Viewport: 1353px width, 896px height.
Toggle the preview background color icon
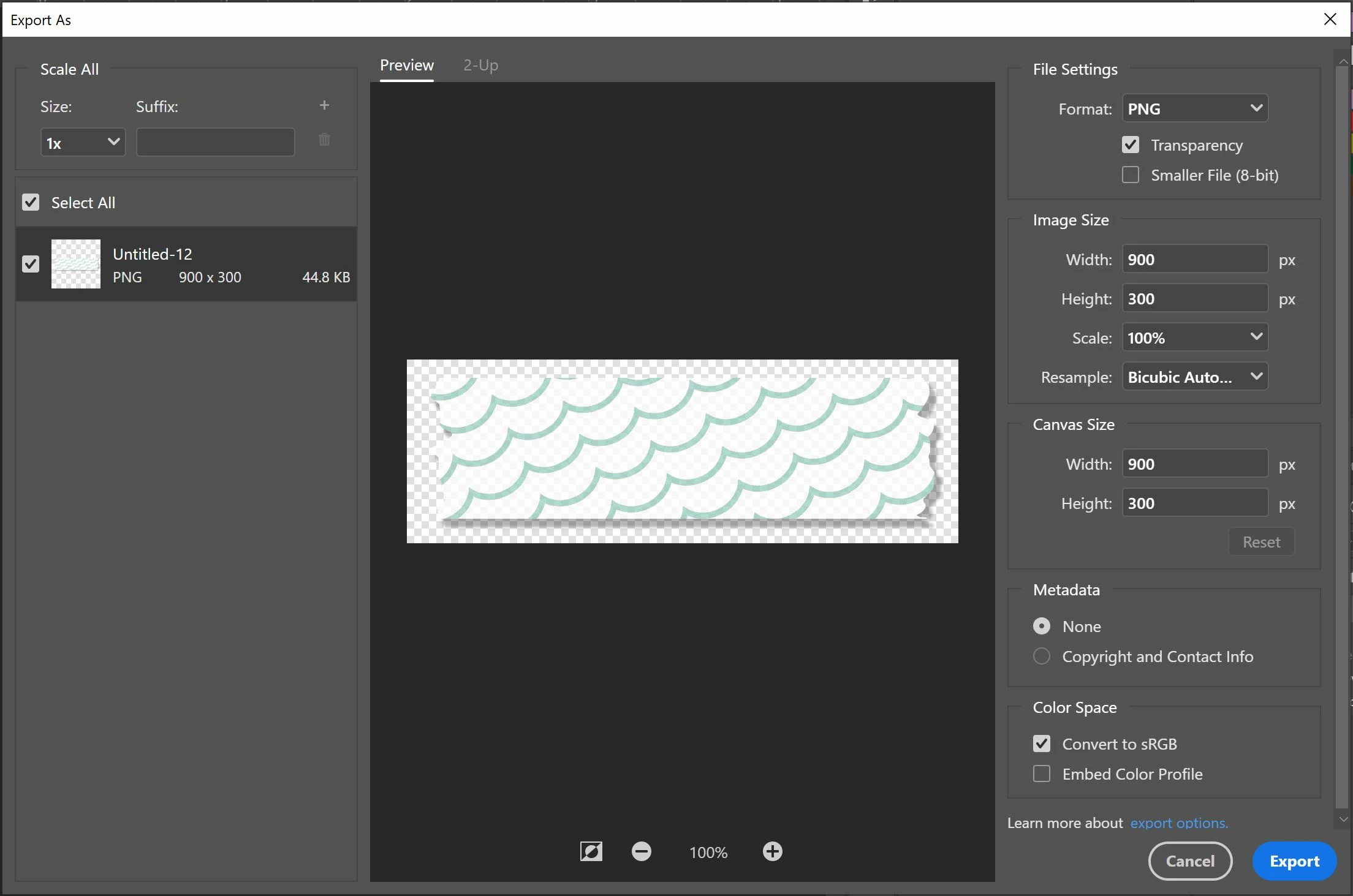coord(591,851)
